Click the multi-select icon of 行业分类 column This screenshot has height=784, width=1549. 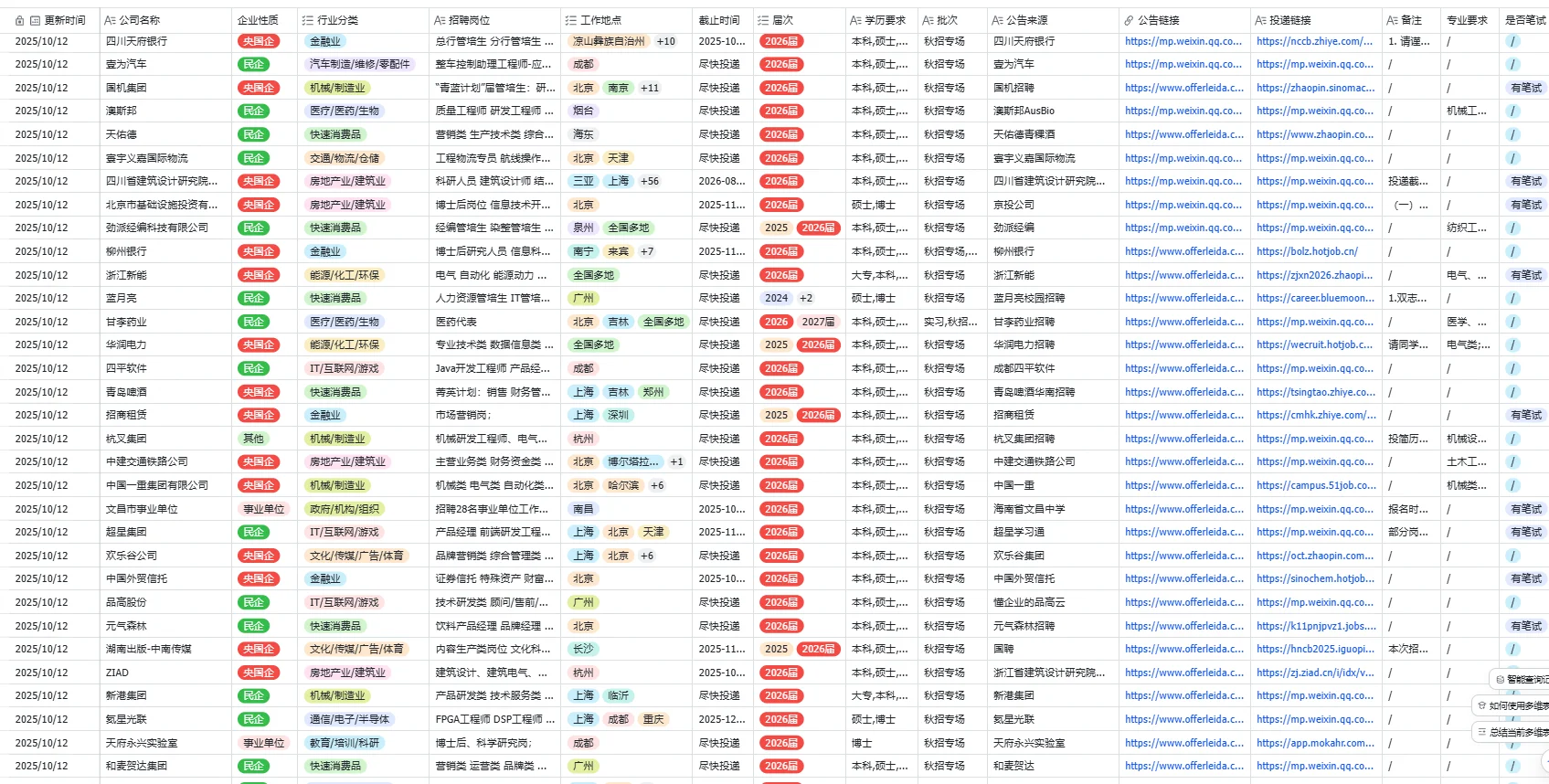pos(308,20)
